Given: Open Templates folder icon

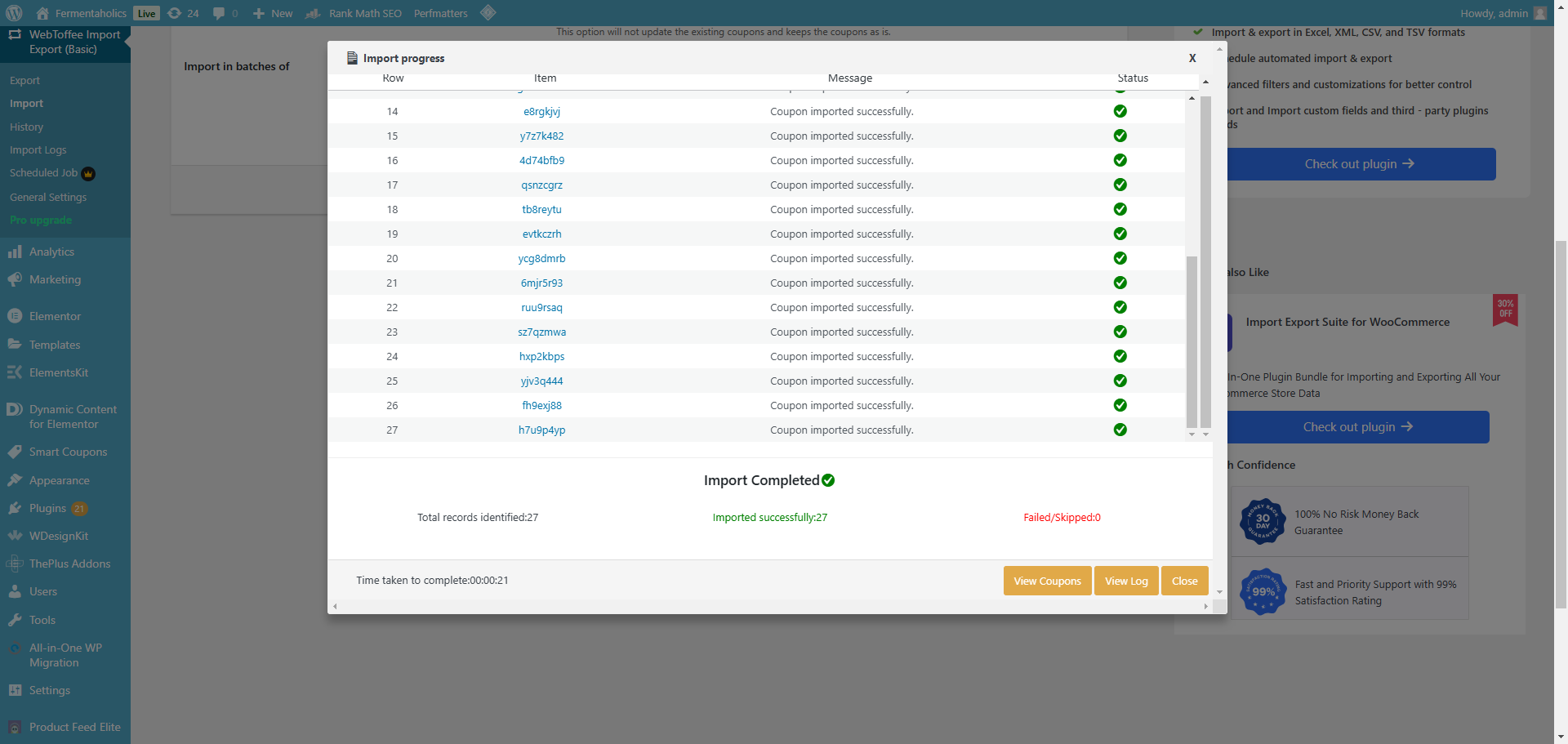Looking at the screenshot, I should click(x=15, y=345).
